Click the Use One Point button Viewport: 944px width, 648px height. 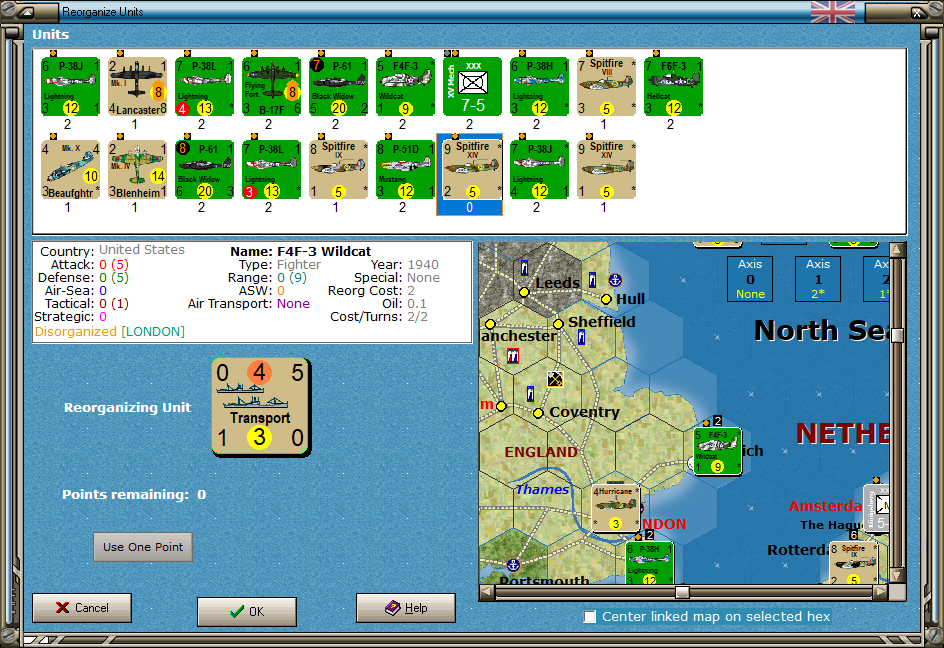(x=143, y=547)
